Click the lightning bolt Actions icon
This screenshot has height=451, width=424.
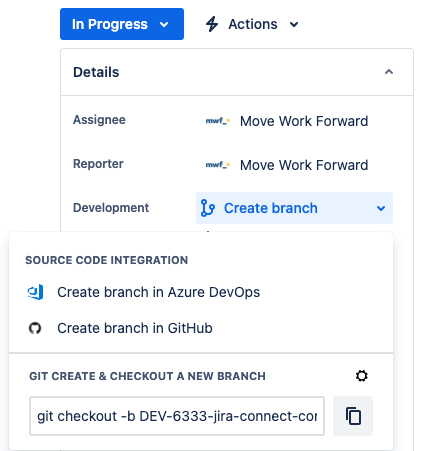click(x=212, y=24)
